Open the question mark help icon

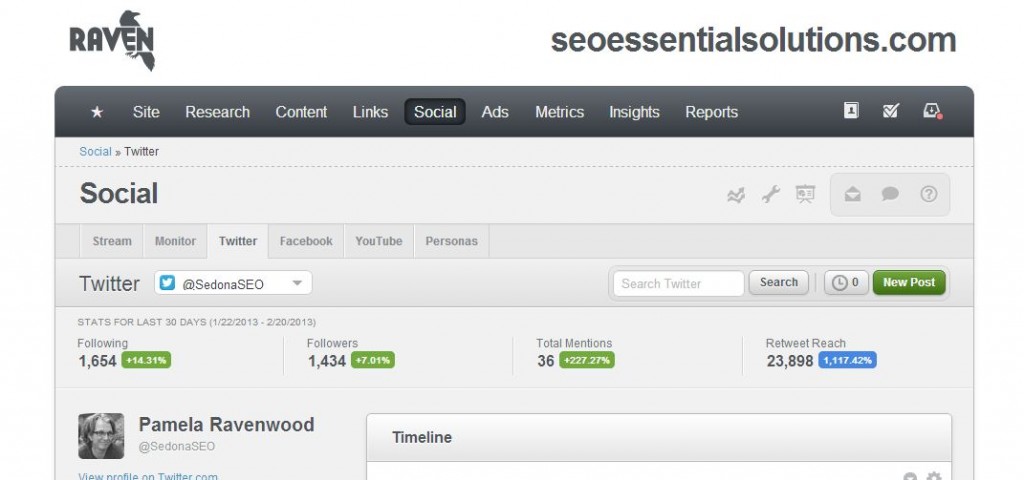coord(929,195)
